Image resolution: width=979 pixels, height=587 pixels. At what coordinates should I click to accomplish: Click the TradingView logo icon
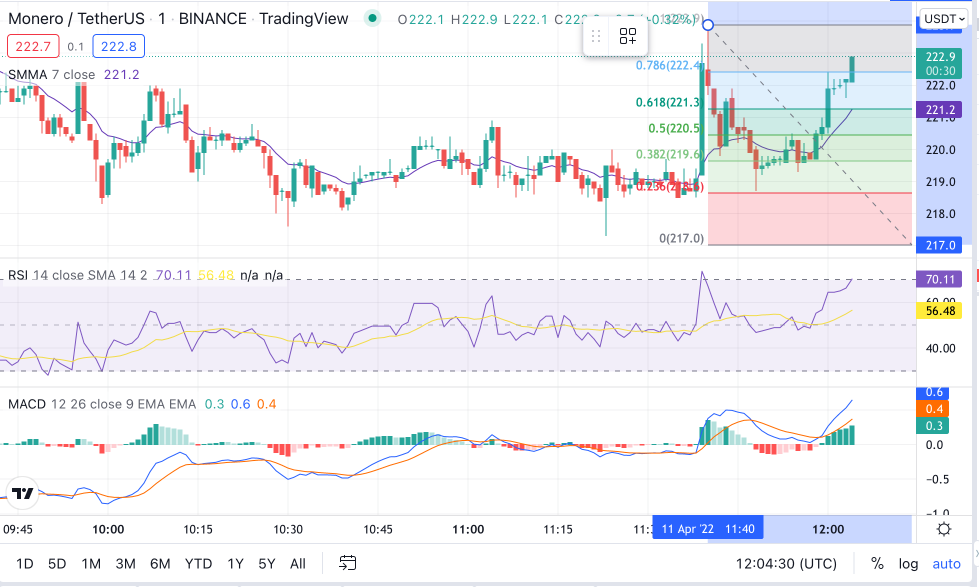coord(23,494)
